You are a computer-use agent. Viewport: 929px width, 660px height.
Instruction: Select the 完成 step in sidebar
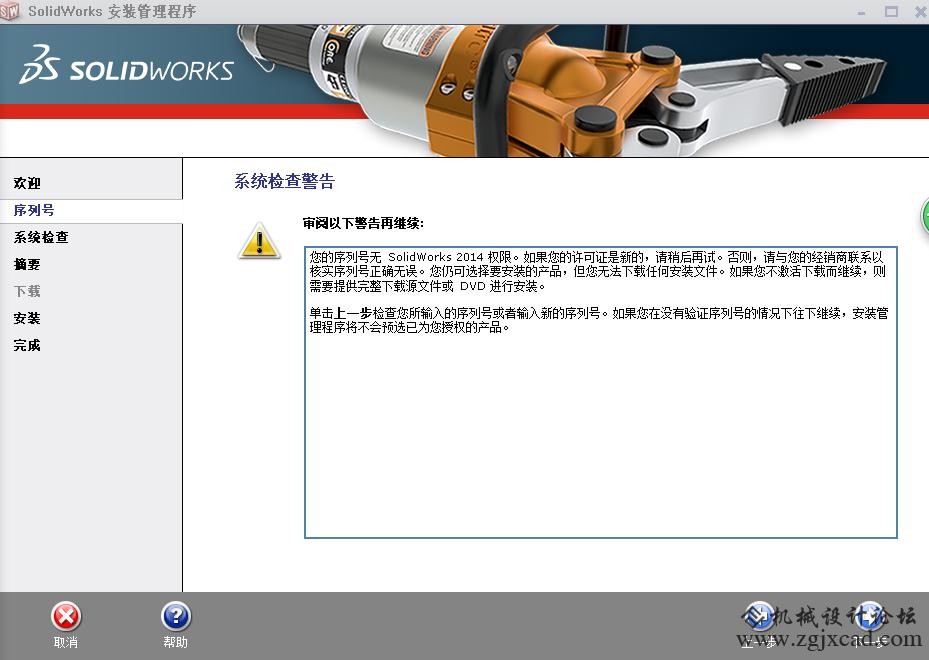point(27,345)
